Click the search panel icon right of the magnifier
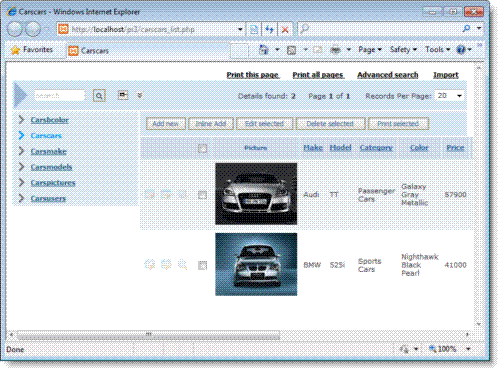The width and height of the screenshot is (500, 371). pos(123,95)
